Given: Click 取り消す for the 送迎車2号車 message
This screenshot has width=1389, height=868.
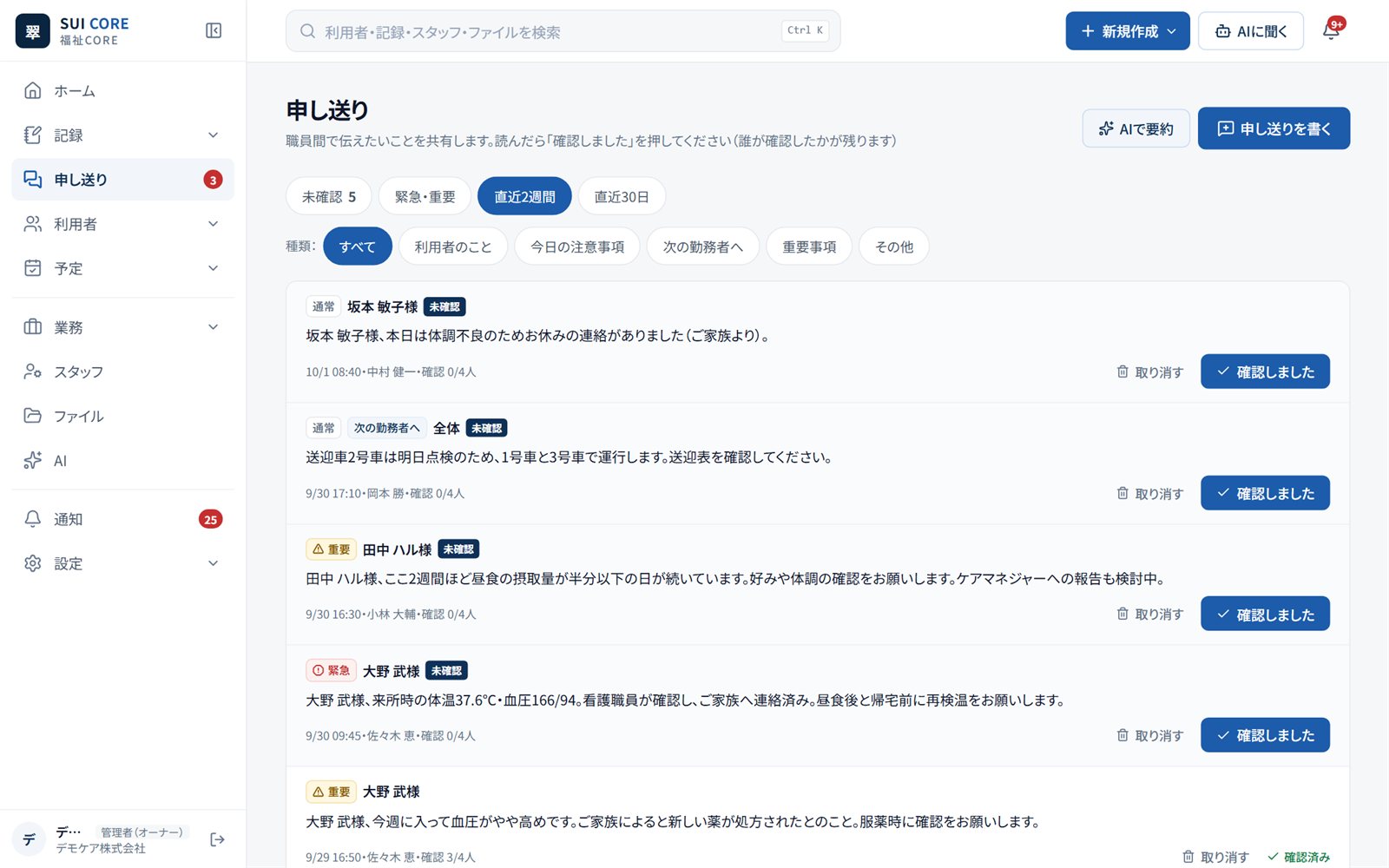Looking at the screenshot, I should click(x=1150, y=493).
